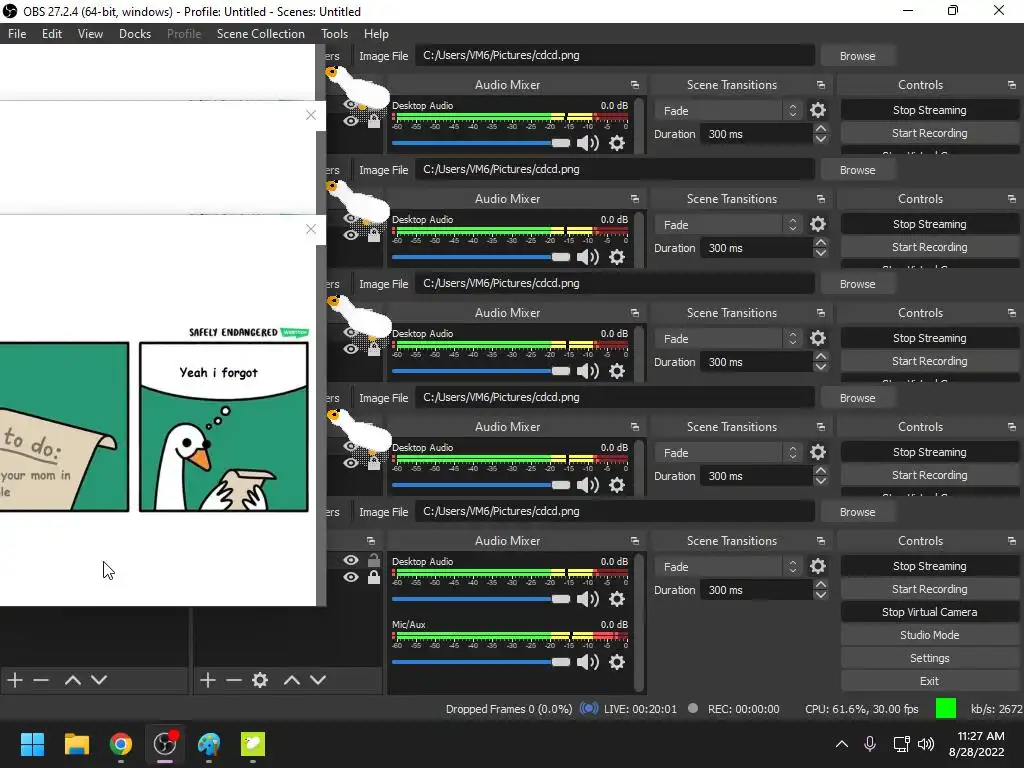Open the Tools menu
This screenshot has width=1024, height=768.
[x=334, y=34]
